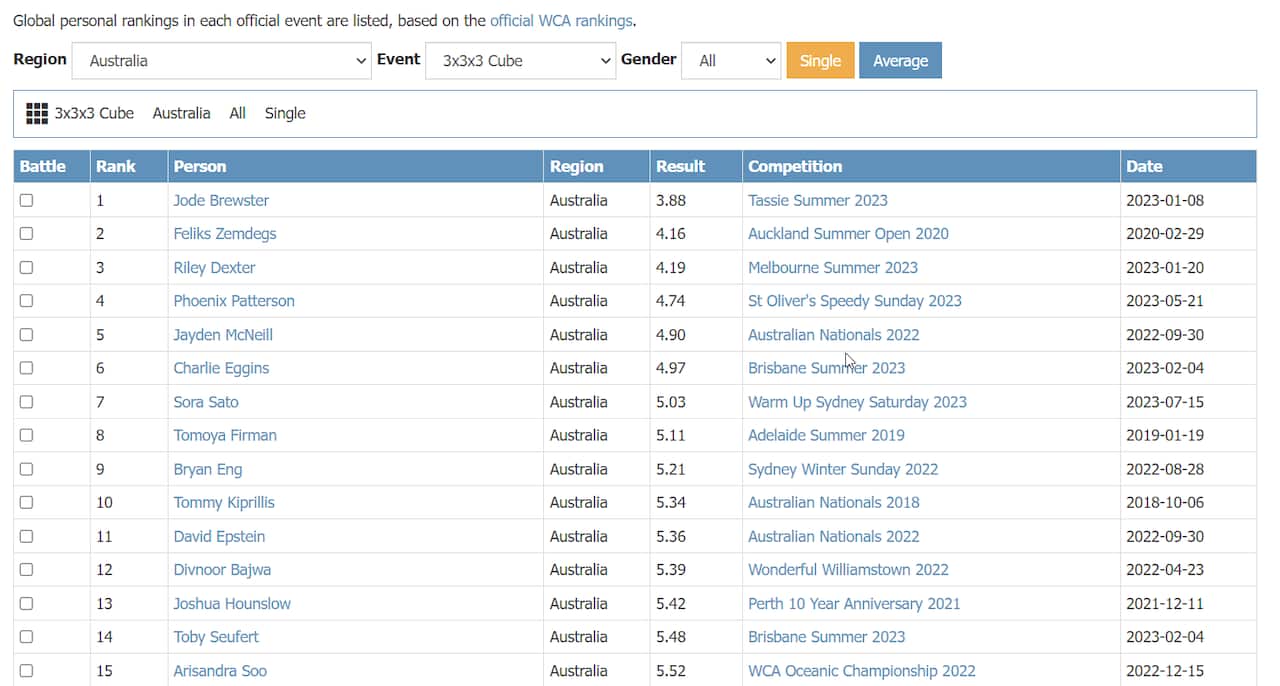The image size is (1280, 686).
Task: Click the Date column header
Action: point(1144,167)
